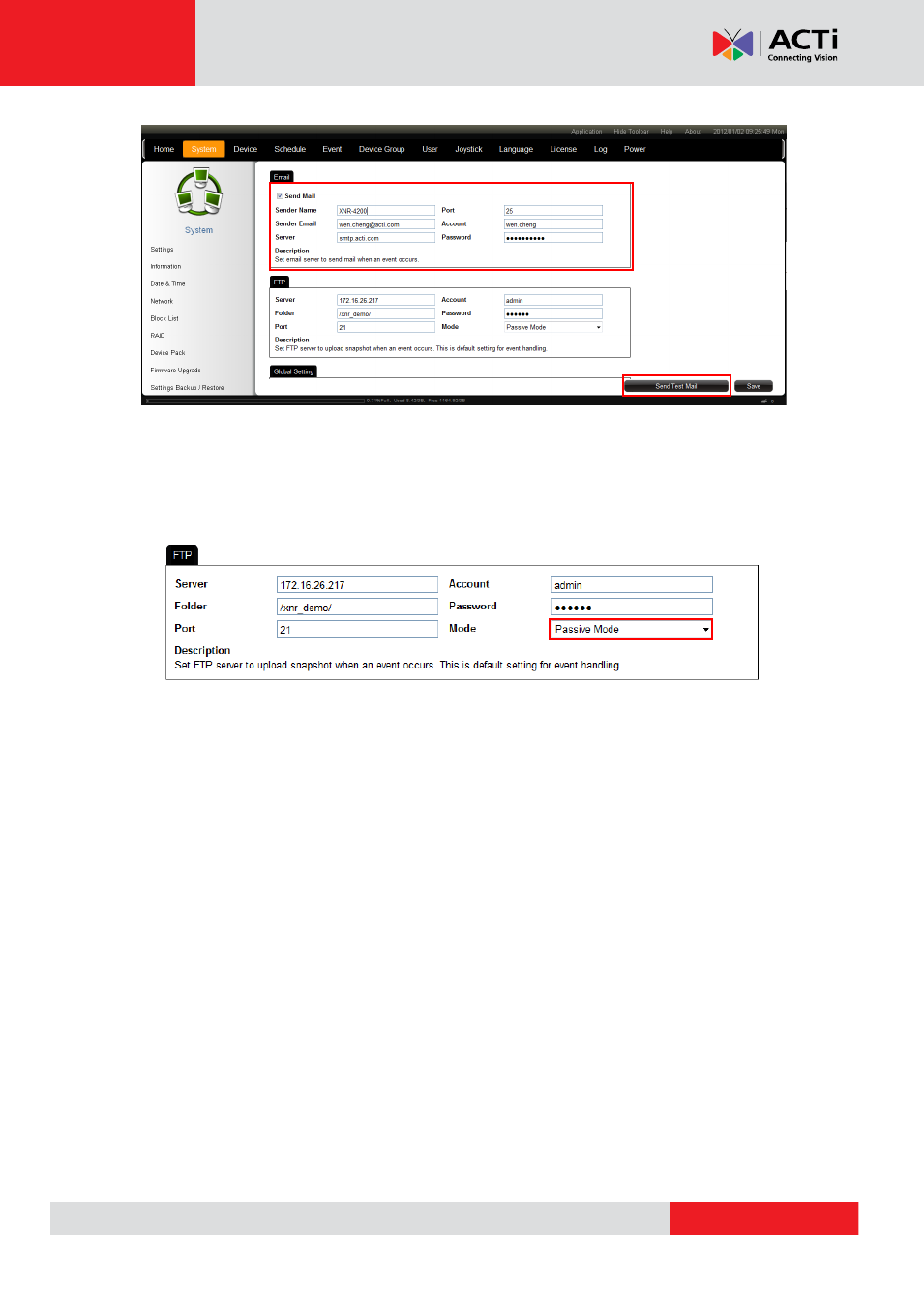This screenshot has height=1306, width=924.
Task: Open Network in the sidebar
Action: [162, 302]
